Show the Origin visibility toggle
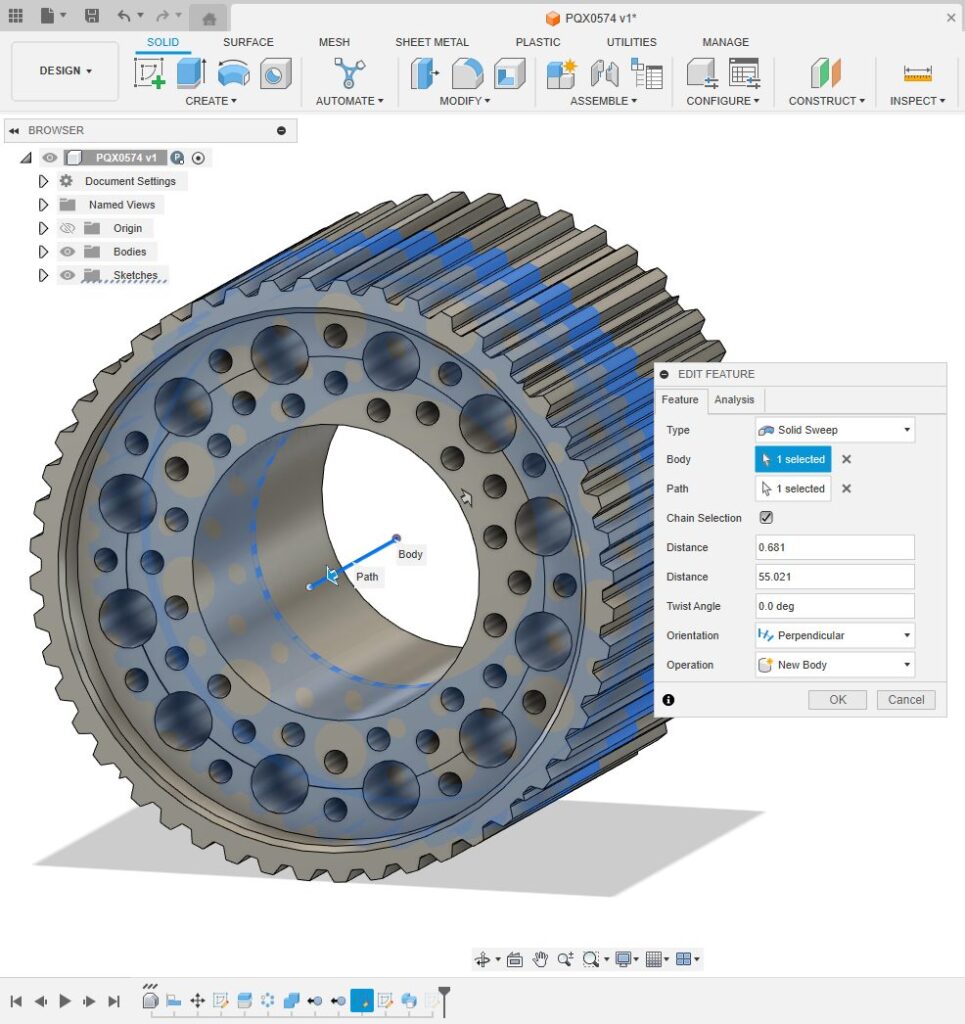This screenshot has width=965, height=1024. (x=67, y=228)
